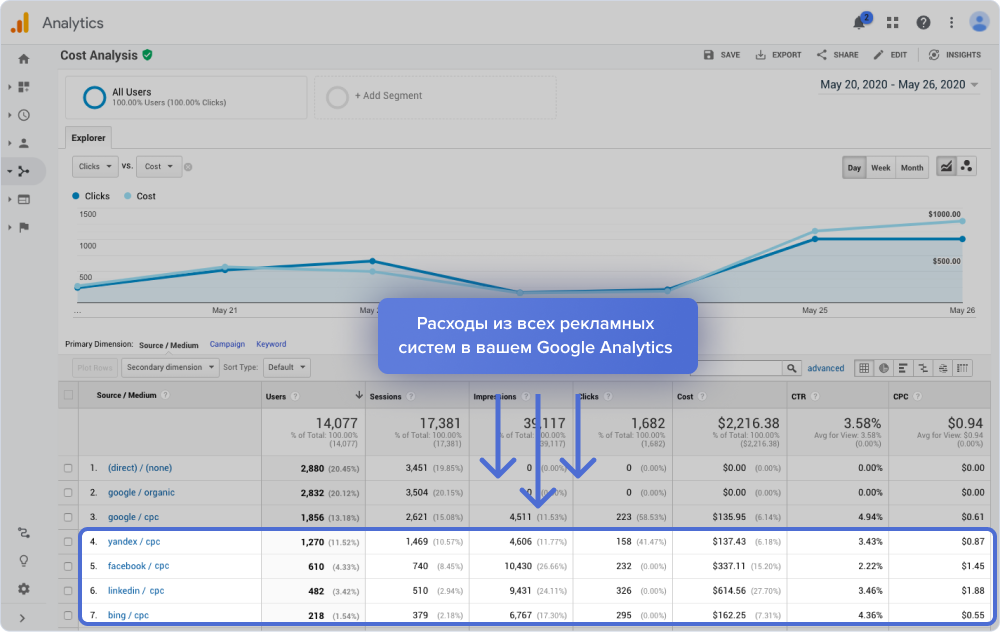Open Admin gear settings

[24, 589]
